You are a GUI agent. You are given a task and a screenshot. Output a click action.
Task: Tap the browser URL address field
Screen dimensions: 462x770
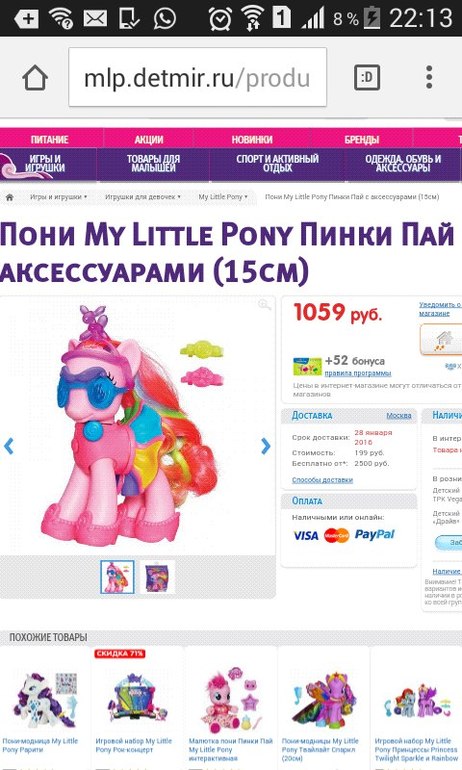tap(197, 77)
